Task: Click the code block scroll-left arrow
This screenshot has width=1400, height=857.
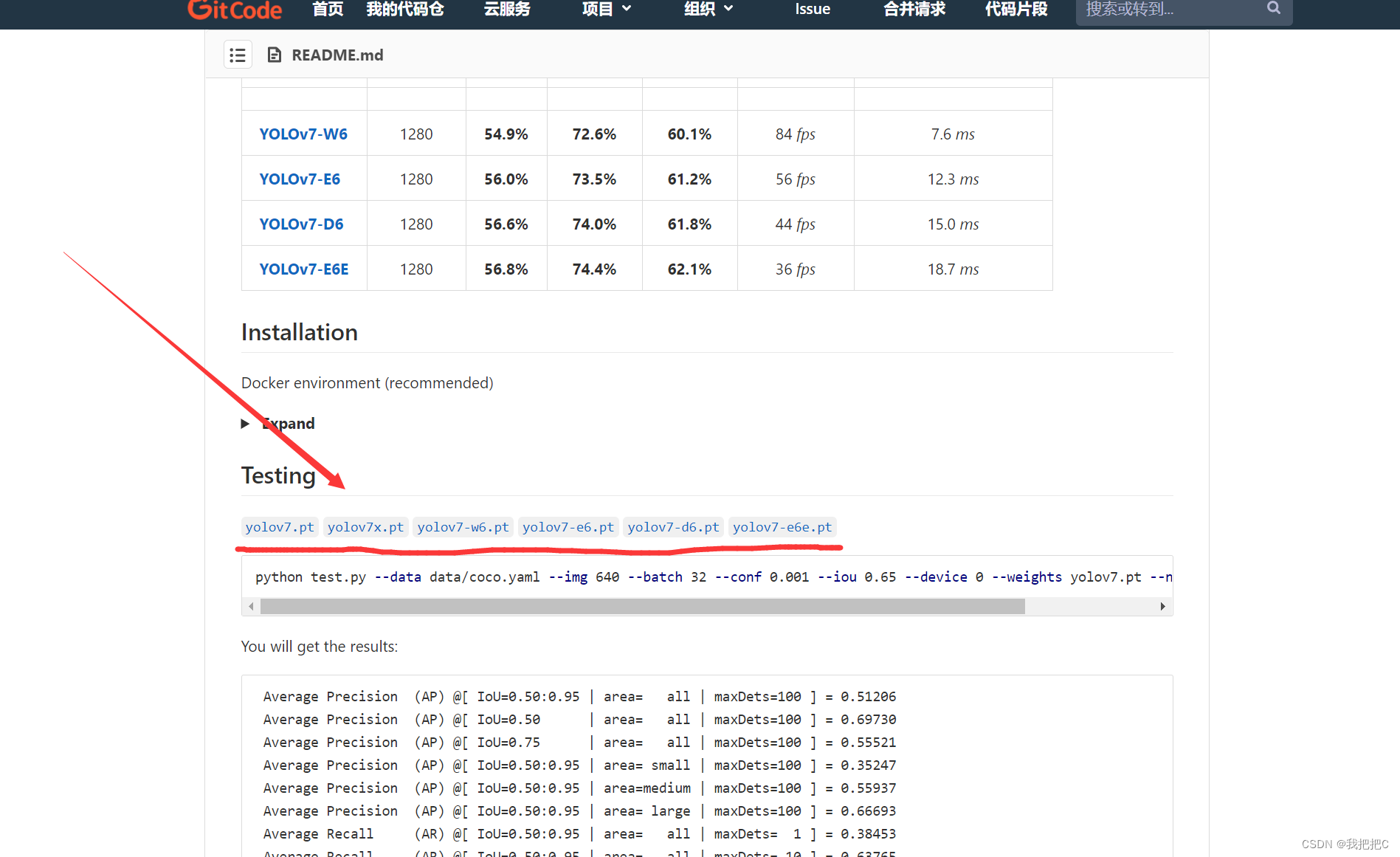Action: [x=251, y=607]
